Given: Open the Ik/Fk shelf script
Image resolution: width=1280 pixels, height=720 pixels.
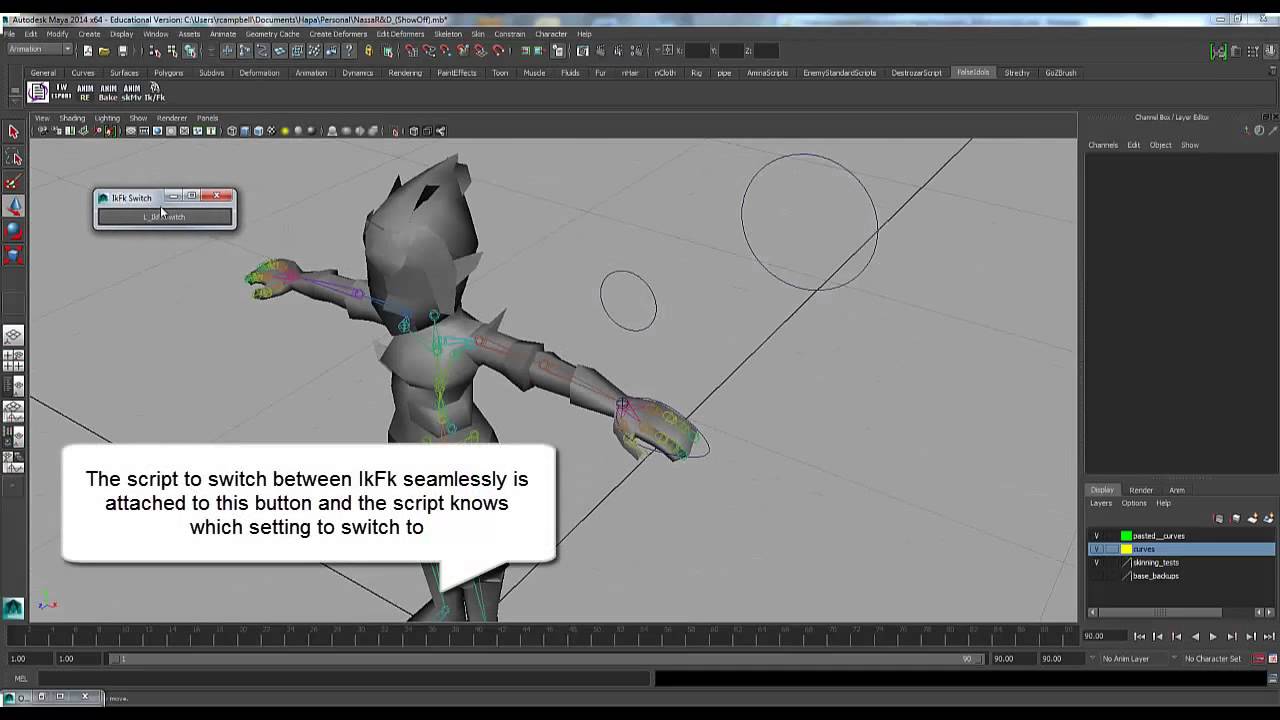Looking at the screenshot, I should (154, 92).
